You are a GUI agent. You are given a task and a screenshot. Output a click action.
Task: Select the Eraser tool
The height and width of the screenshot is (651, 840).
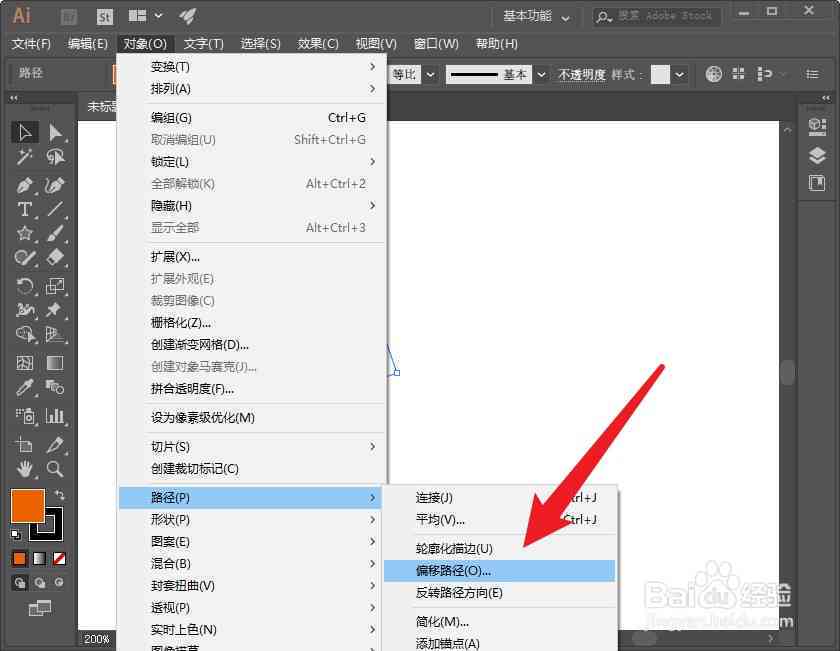click(55, 258)
